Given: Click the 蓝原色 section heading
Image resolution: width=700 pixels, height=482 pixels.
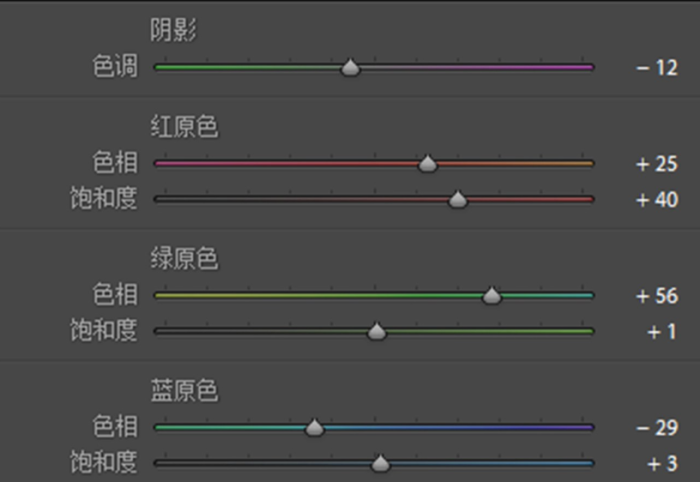Looking at the screenshot, I should 184,391.
